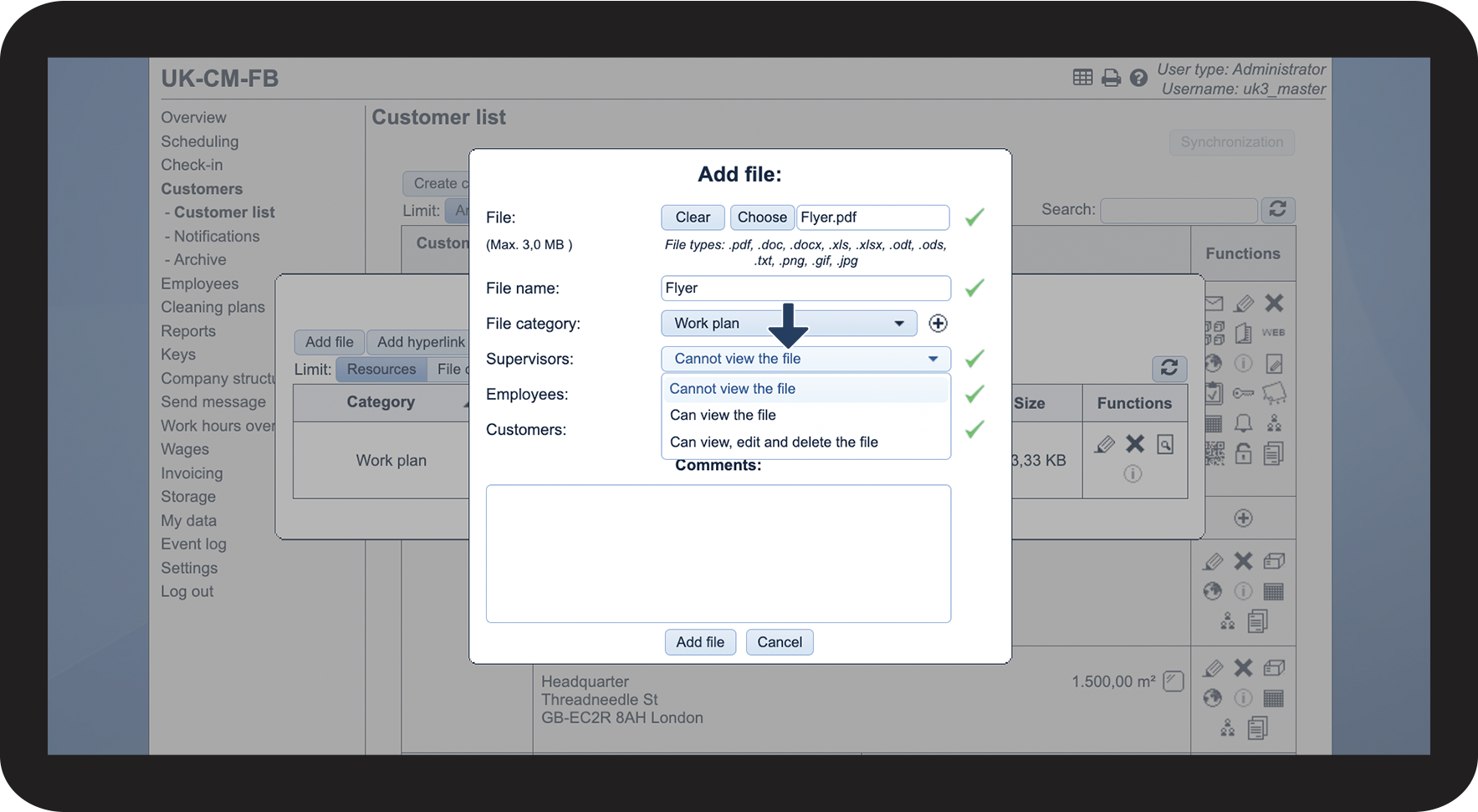Open box icon in the Headquarter row
Image resolution: width=1478 pixels, height=812 pixels.
point(1274,668)
